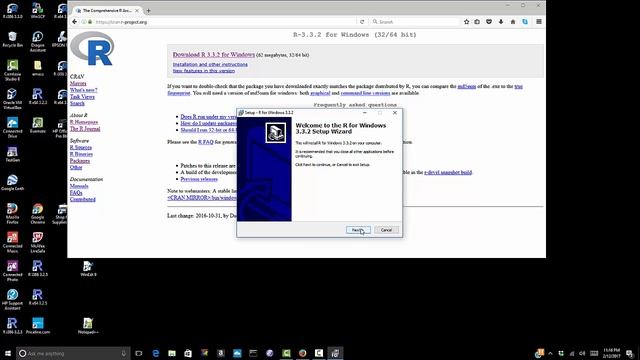Click Firefox back arrow button
Image resolution: width=640 pixels, height=360 pixels.
point(74,22)
